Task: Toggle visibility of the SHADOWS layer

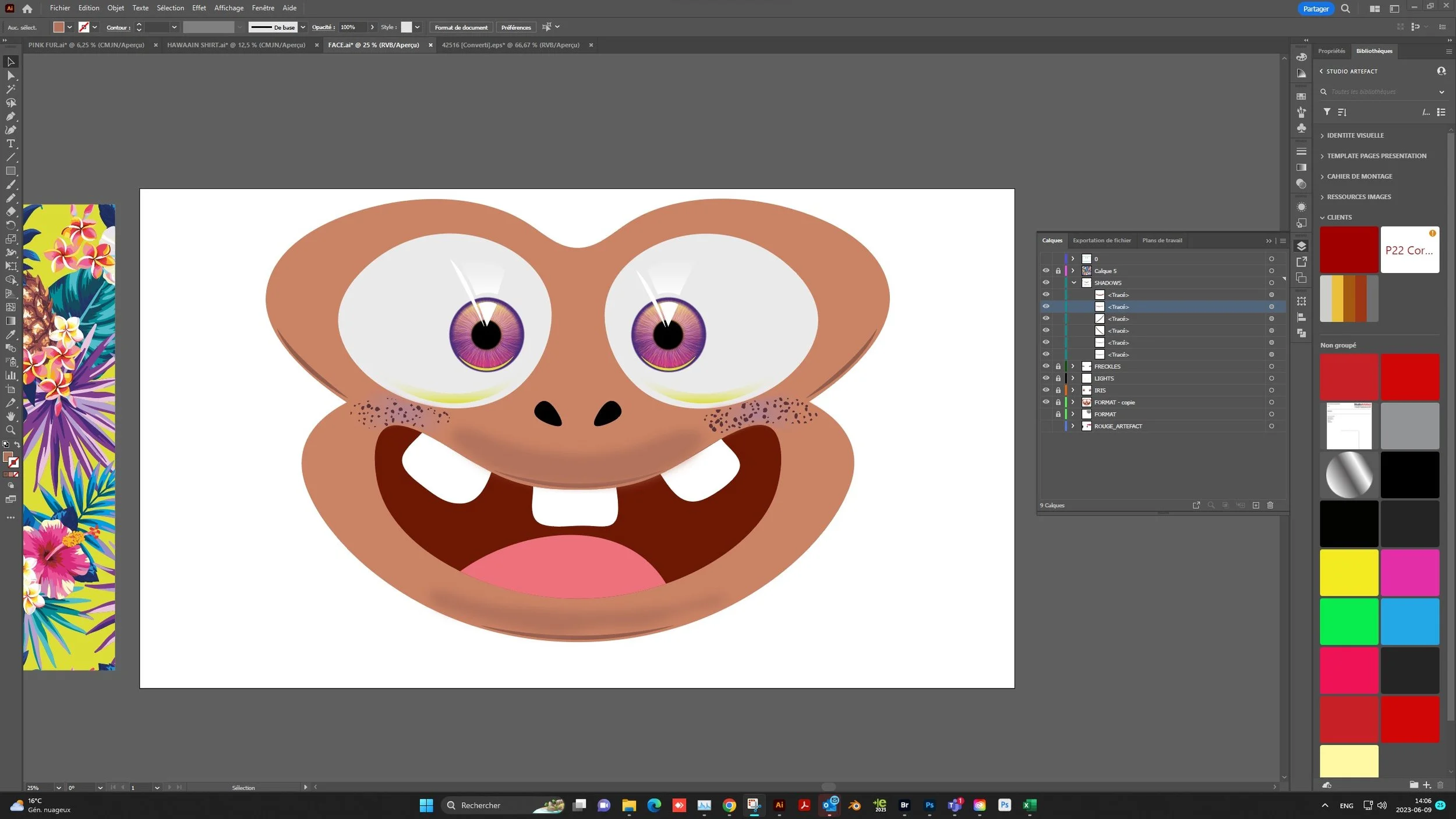Action: [1046, 282]
